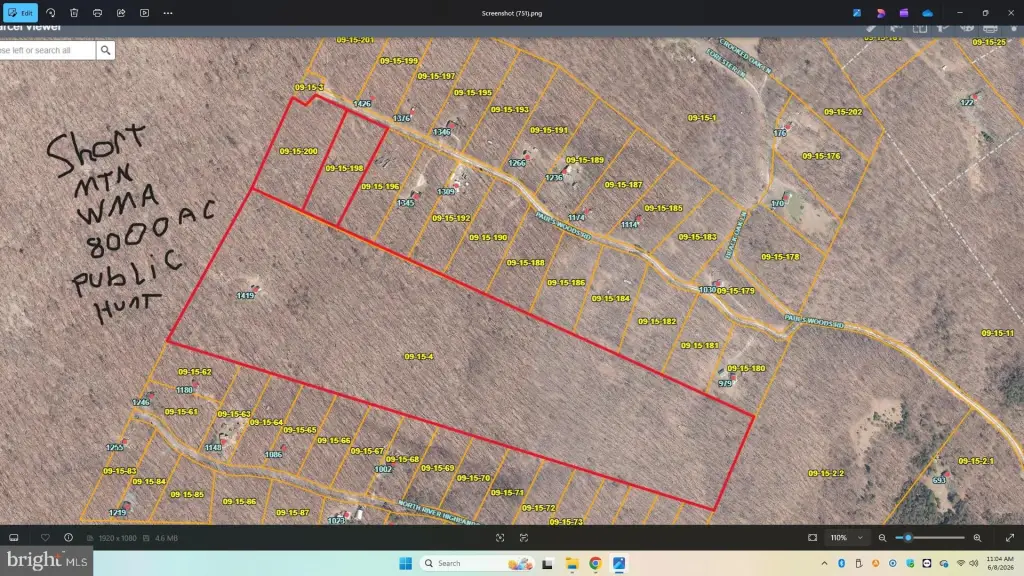The width and height of the screenshot is (1024, 576).
Task: Click parcel label 09-15-86
Action: [239, 502]
